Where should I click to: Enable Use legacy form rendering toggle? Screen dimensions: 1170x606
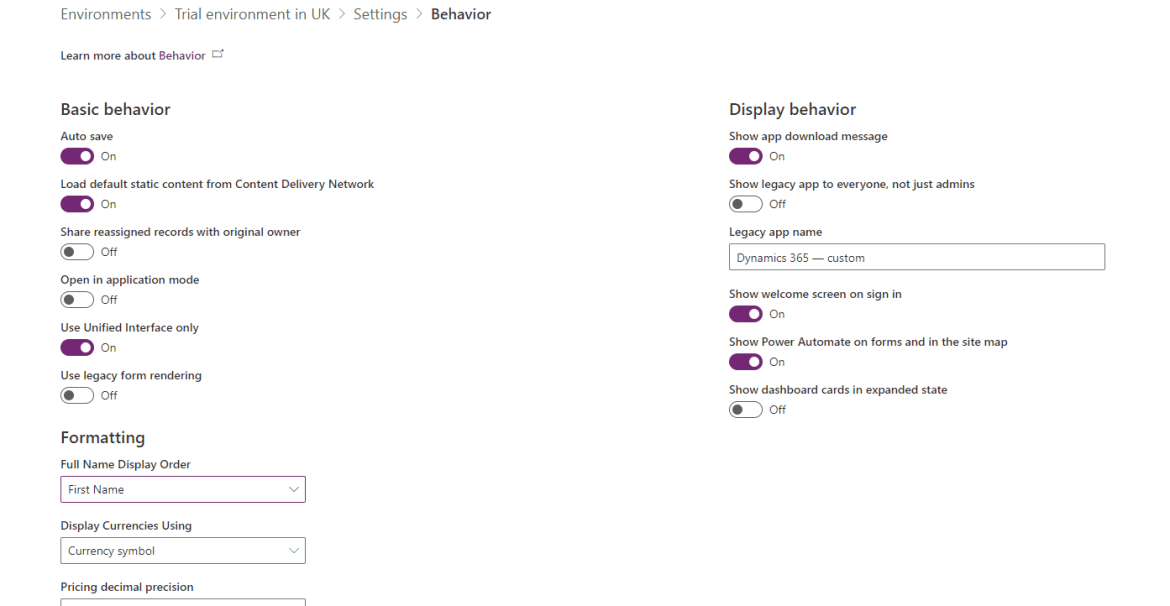(x=77, y=395)
